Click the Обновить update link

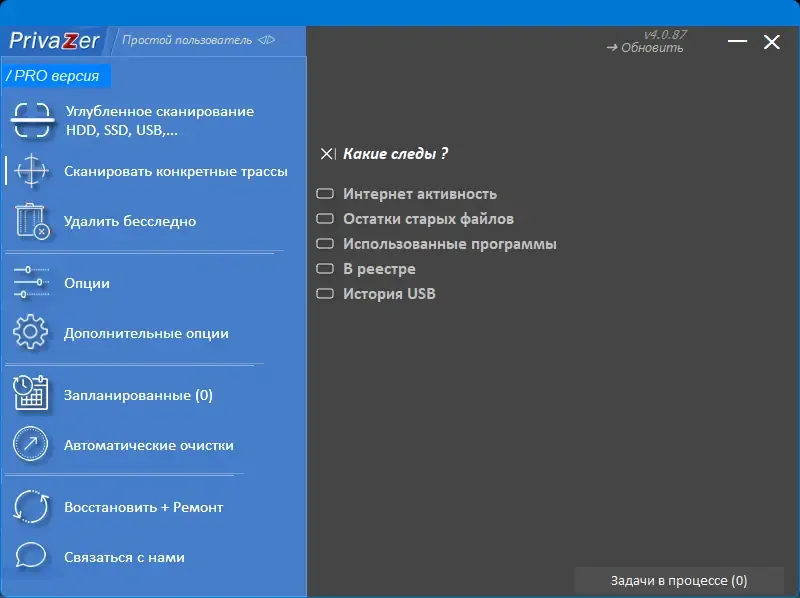645,48
